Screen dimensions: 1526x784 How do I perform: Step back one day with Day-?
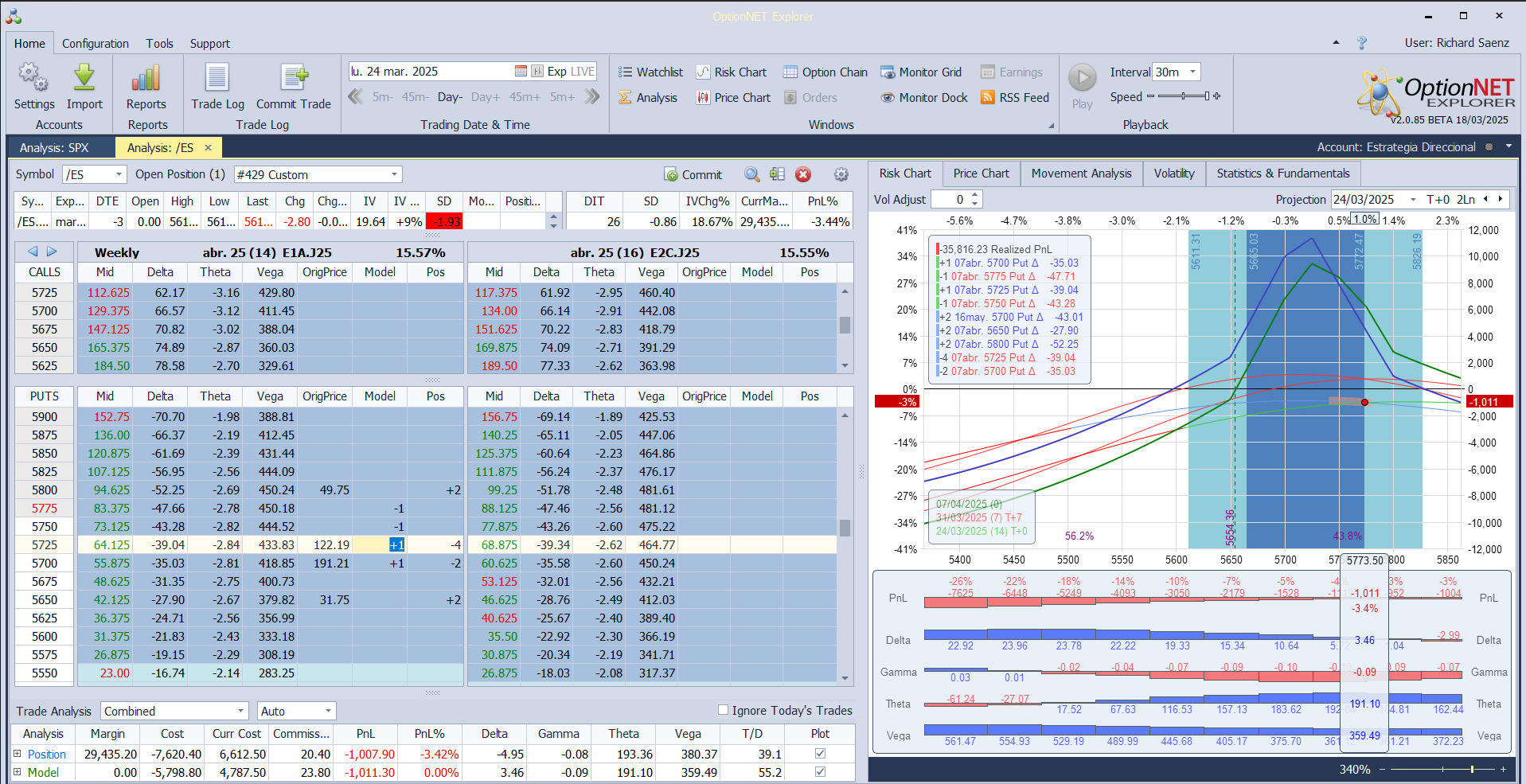(450, 97)
